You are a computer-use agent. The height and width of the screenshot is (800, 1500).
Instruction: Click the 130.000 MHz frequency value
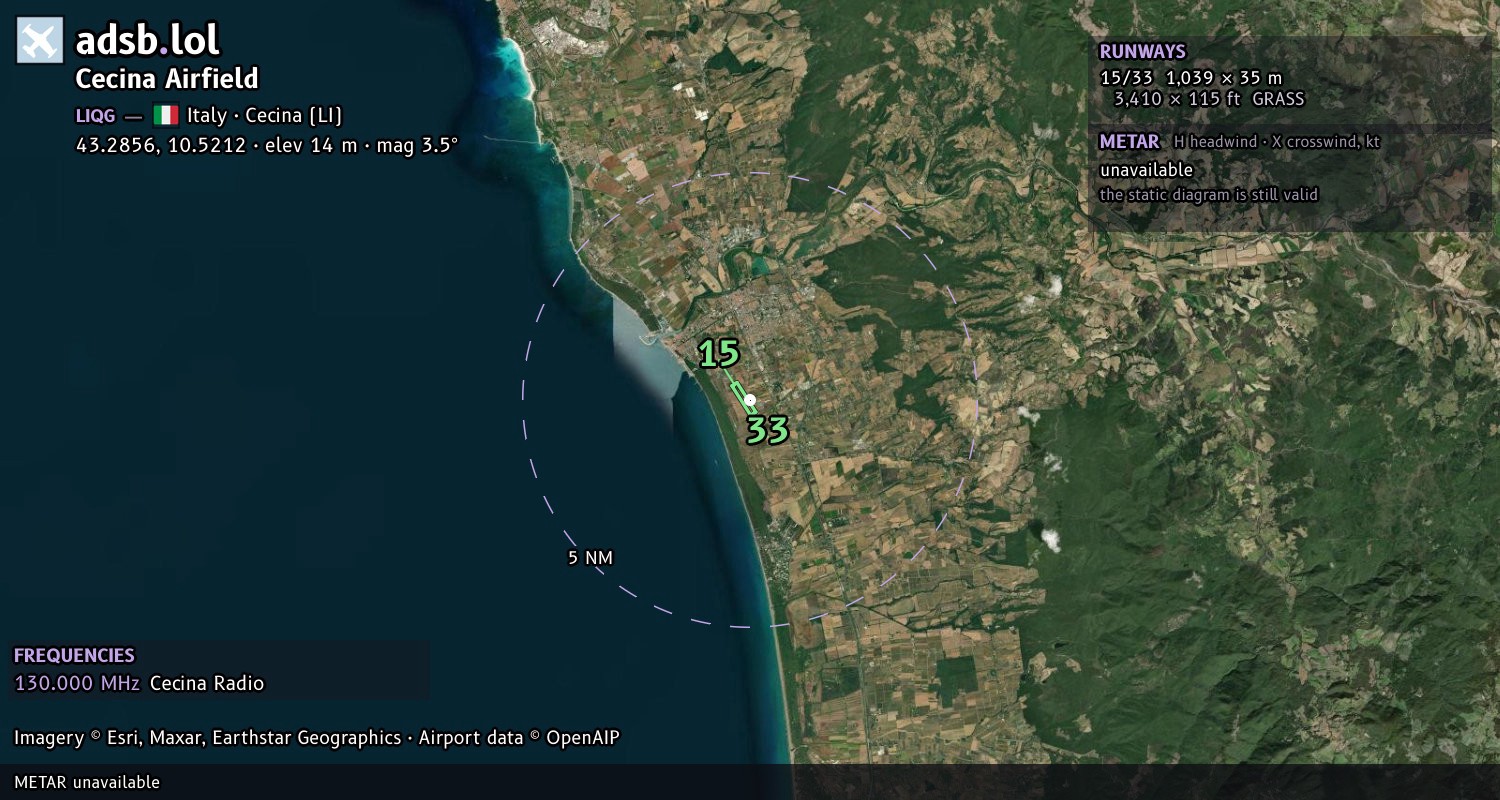[77, 684]
